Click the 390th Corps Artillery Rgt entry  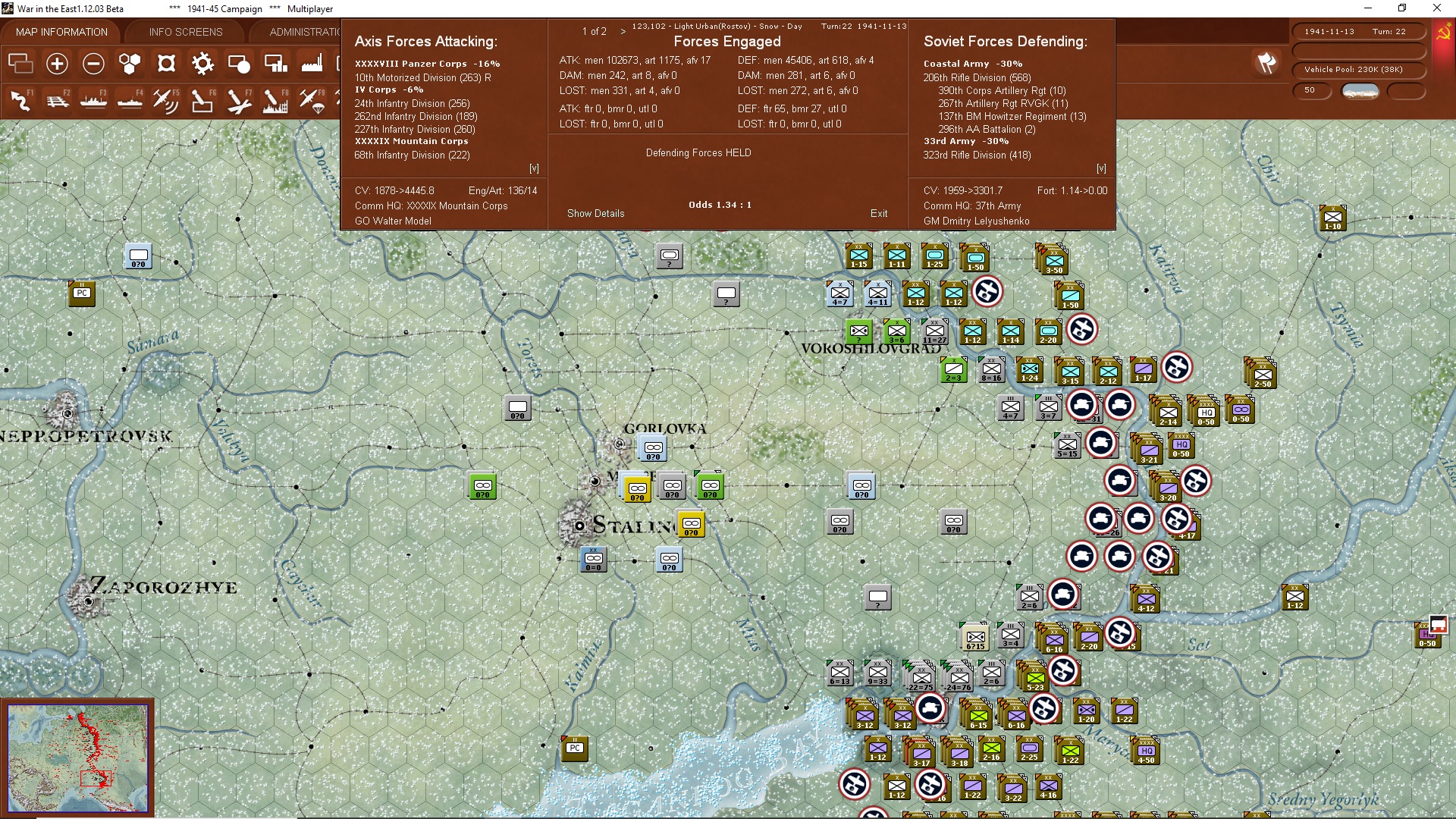(1002, 90)
